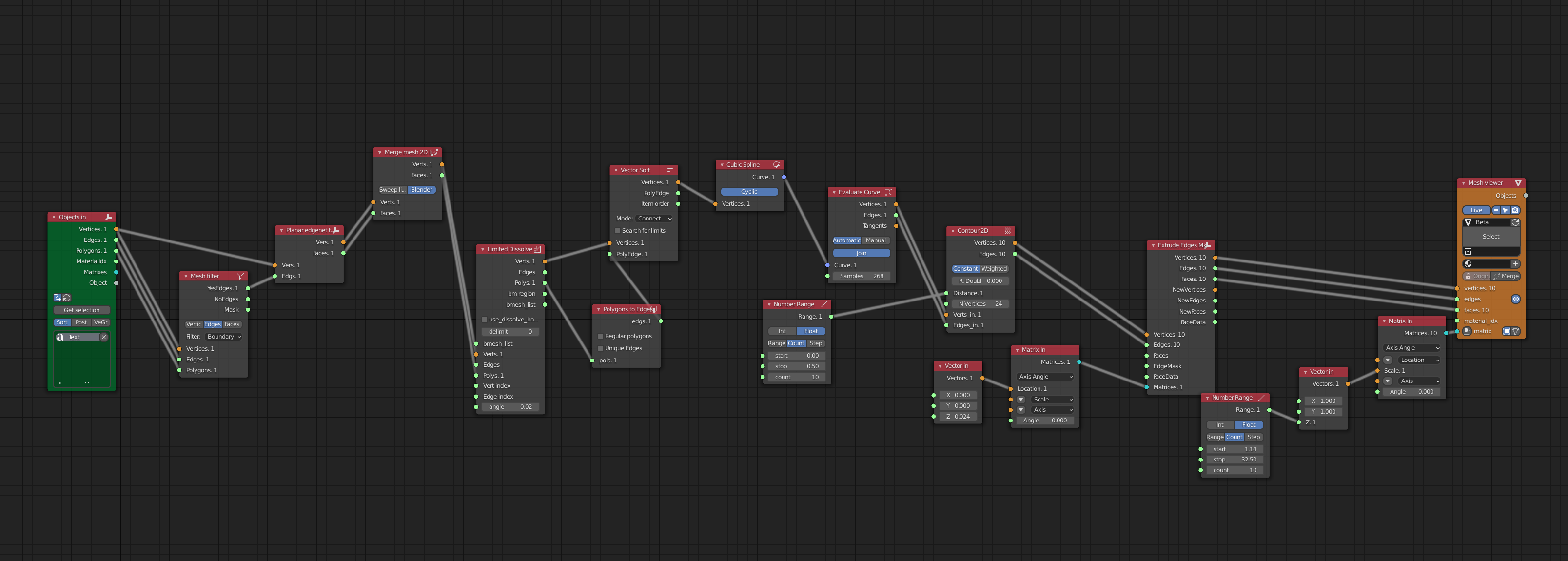Select the Post tab in Objects in node
Screen dimensions: 1568x561
point(81,322)
